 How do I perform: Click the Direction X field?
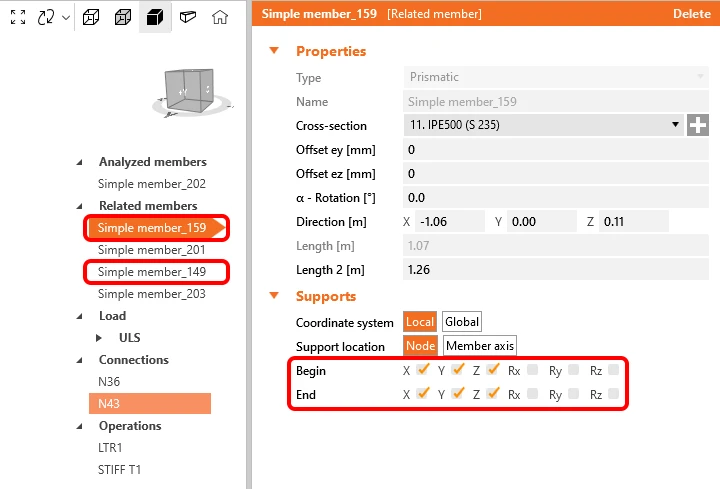(450, 222)
